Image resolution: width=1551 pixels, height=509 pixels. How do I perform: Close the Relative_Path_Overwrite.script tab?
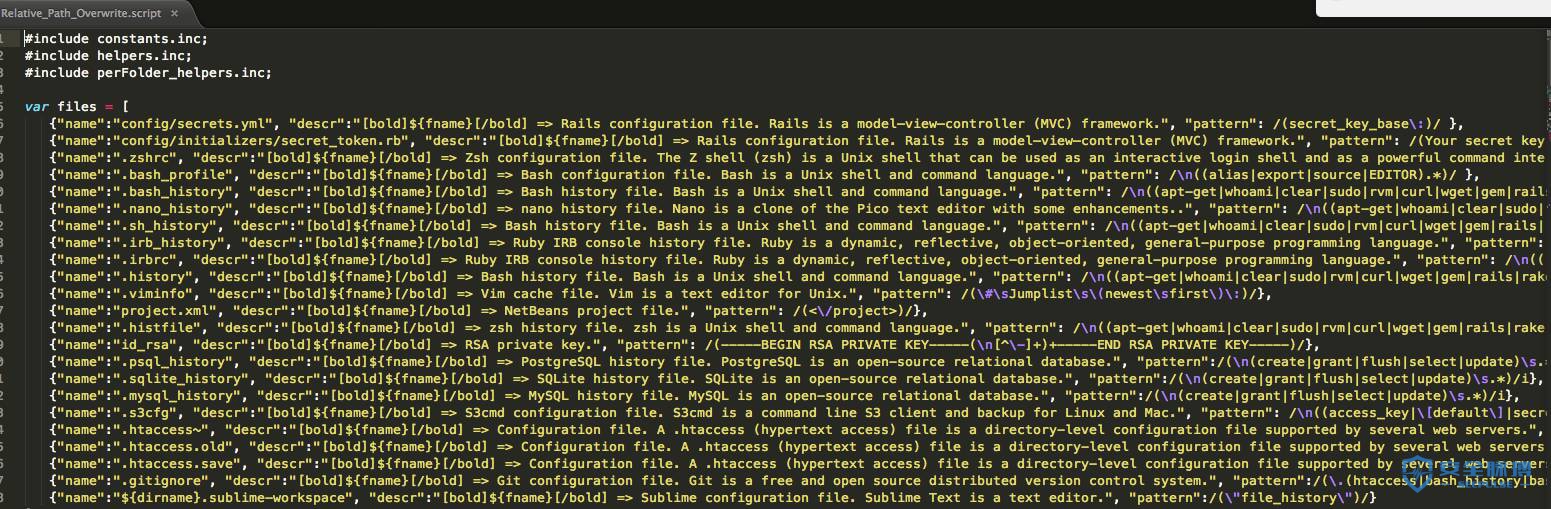[173, 12]
